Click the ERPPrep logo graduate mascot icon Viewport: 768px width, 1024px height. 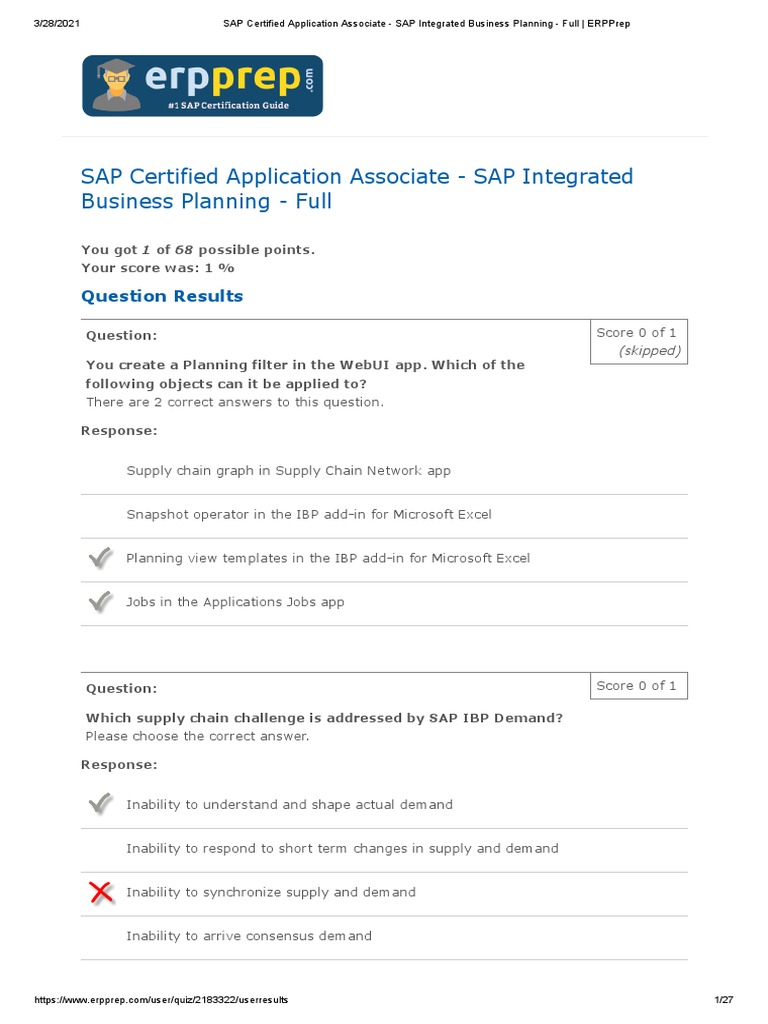pyautogui.click(x=117, y=85)
